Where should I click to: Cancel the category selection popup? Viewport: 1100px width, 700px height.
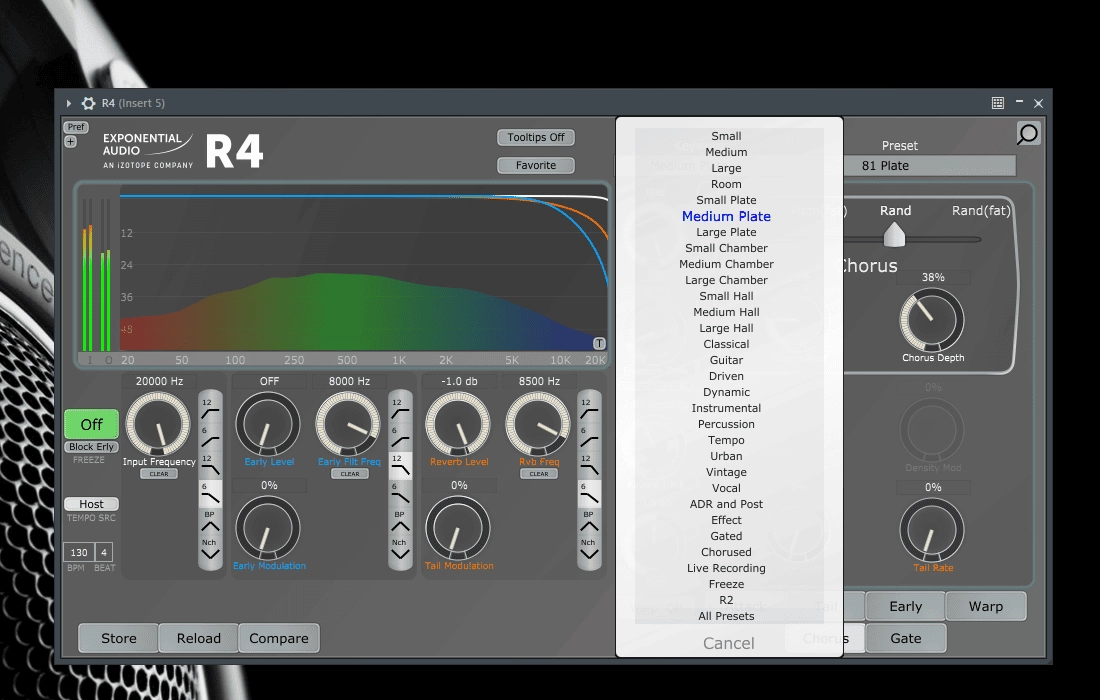click(x=728, y=643)
